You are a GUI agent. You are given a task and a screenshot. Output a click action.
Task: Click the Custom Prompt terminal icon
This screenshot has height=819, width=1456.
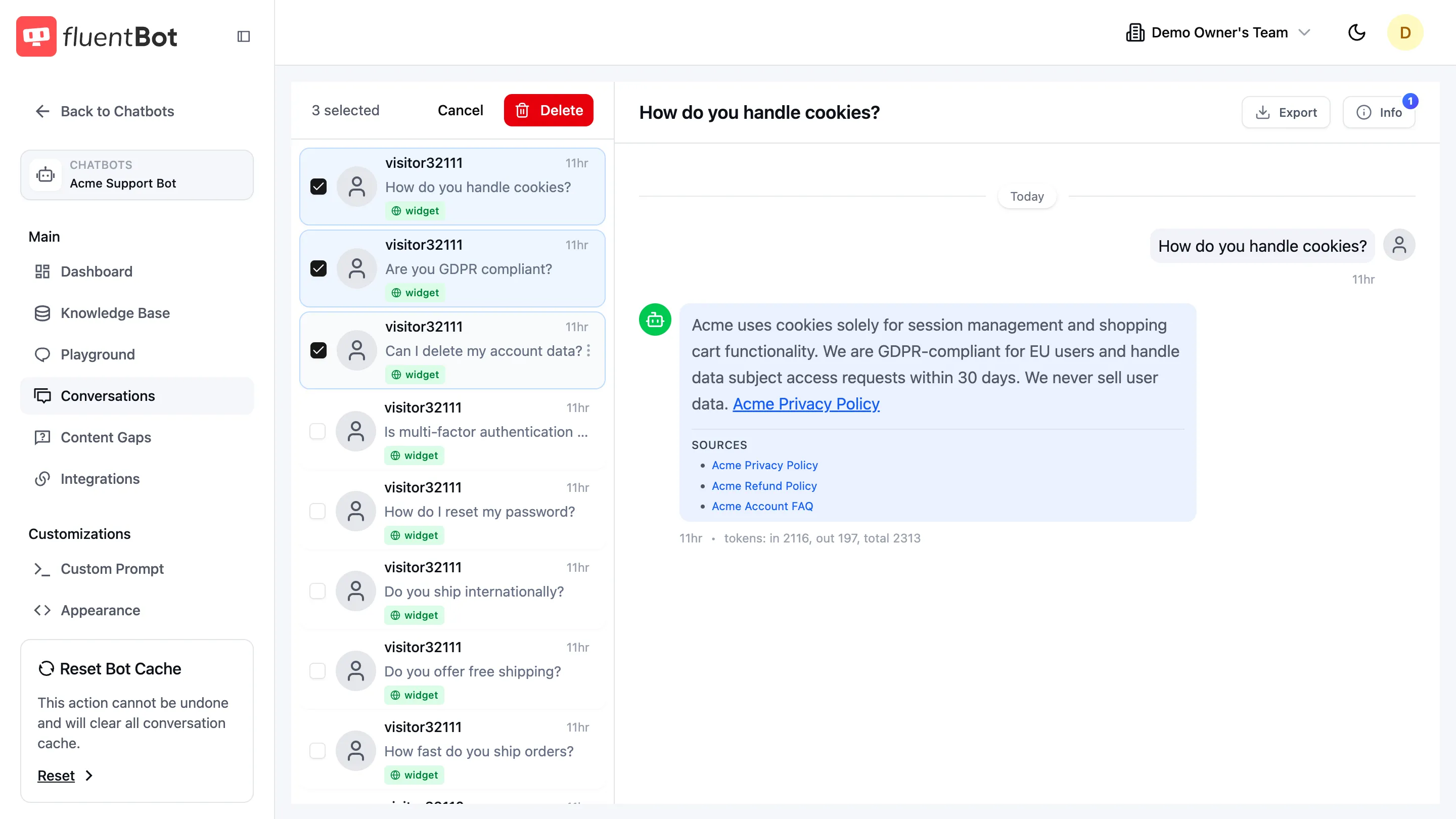tap(42, 569)
